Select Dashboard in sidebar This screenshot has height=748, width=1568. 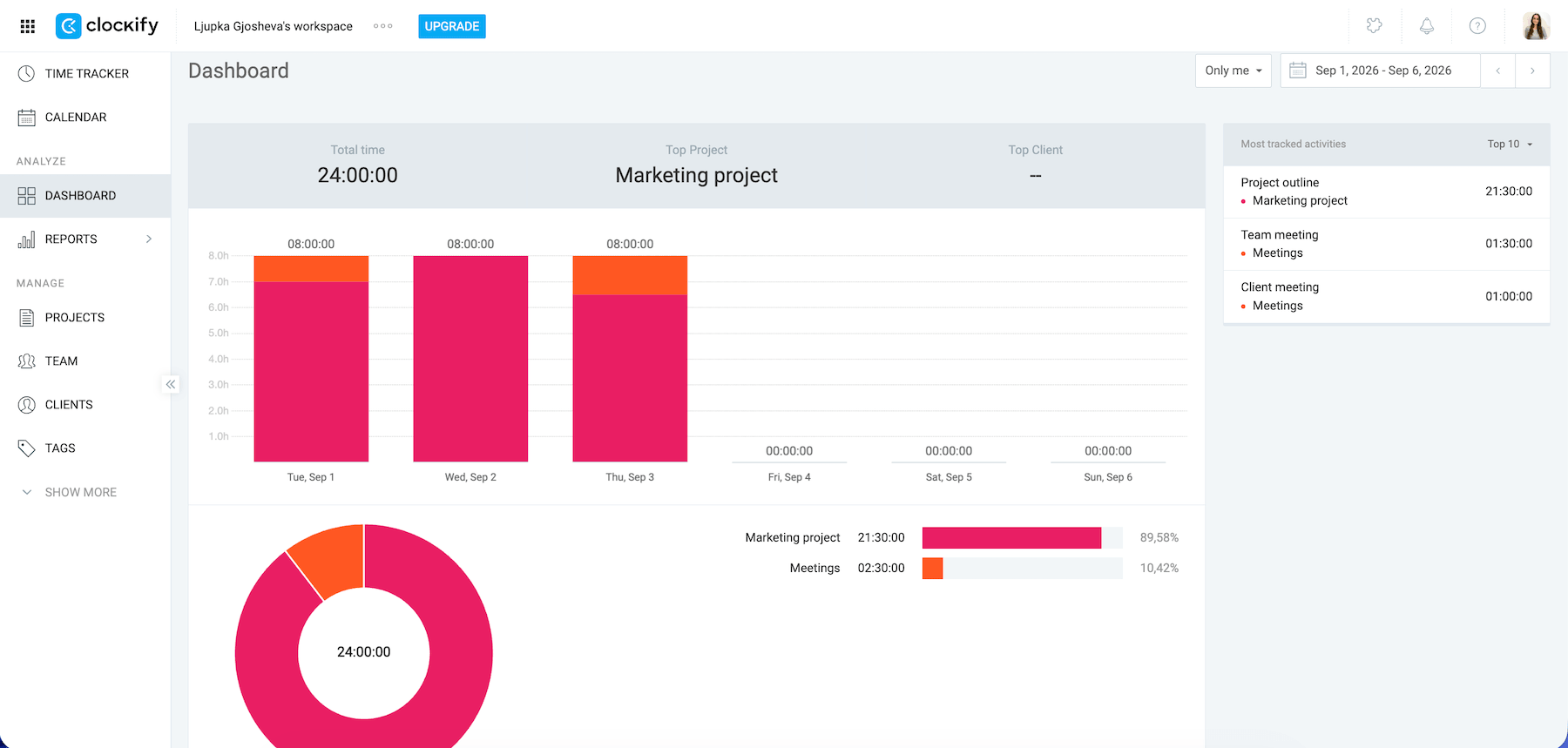[x=85, y=196]
